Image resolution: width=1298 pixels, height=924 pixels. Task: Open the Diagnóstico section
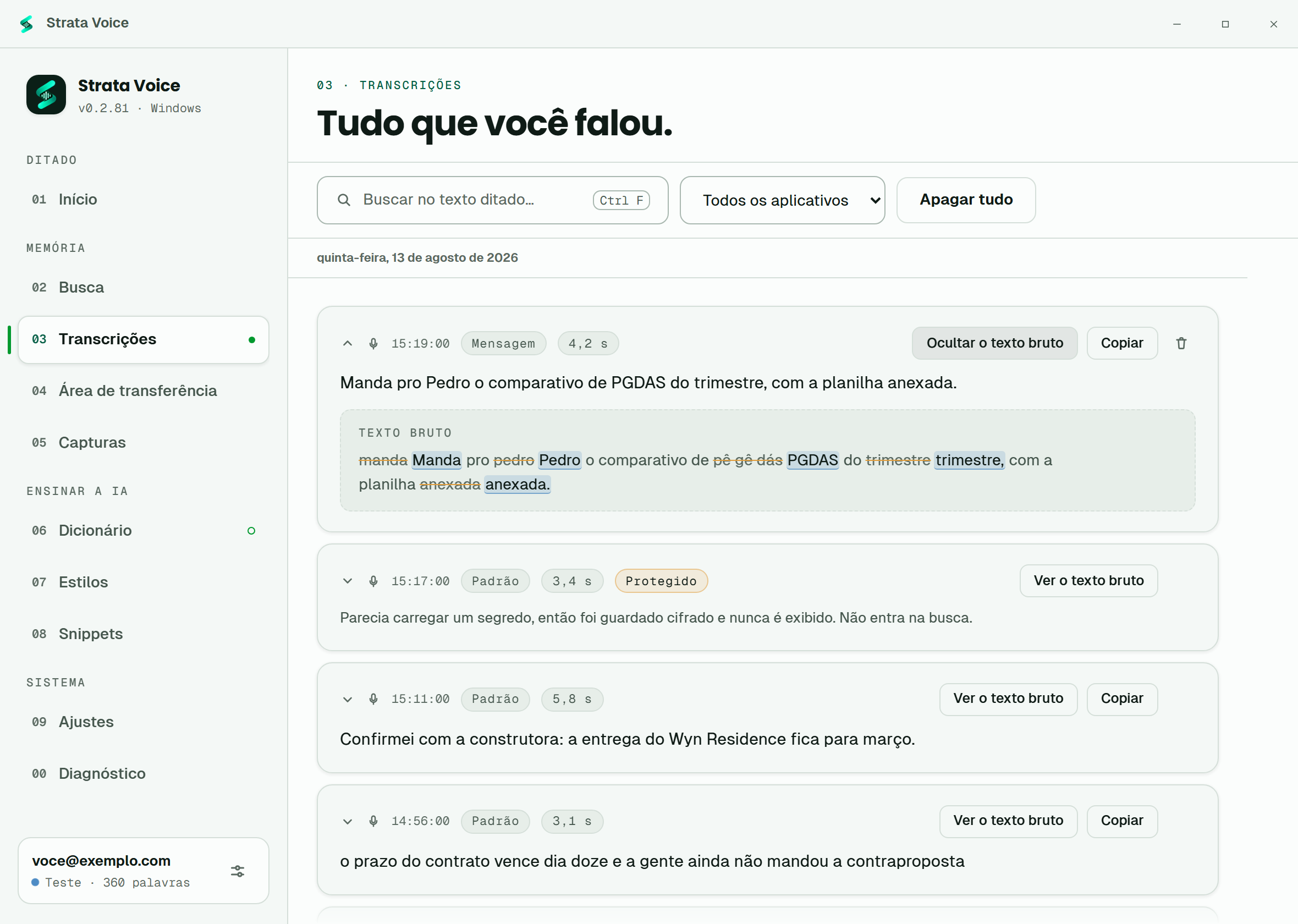(144, 774)
